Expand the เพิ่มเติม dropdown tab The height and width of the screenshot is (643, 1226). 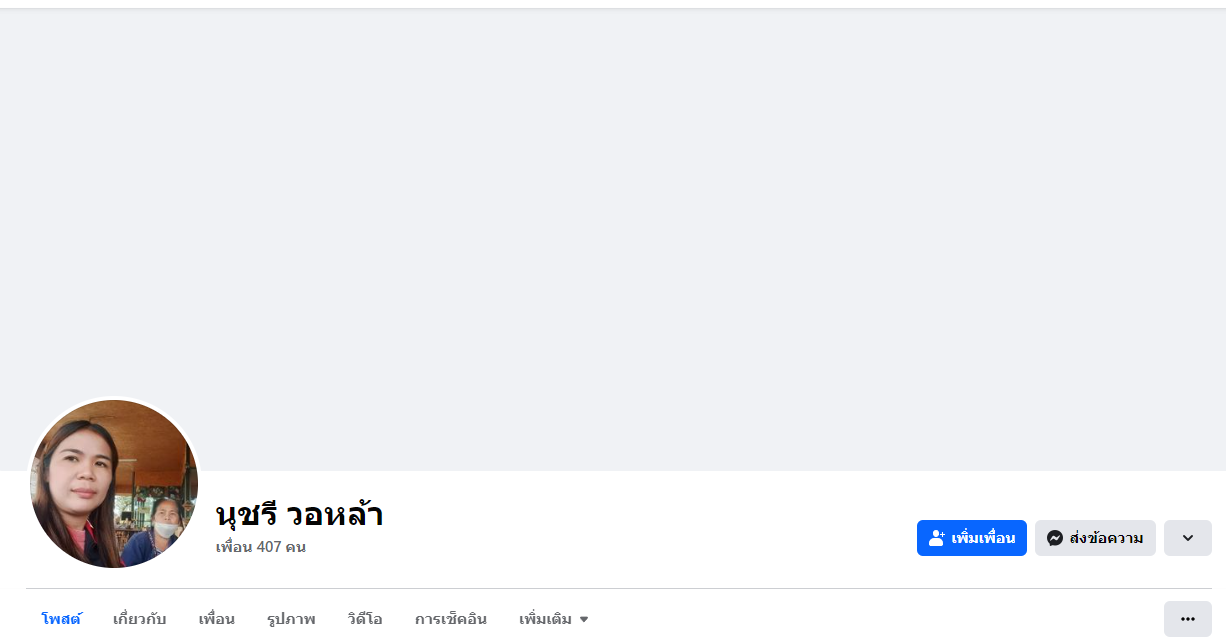pos(546,619)
